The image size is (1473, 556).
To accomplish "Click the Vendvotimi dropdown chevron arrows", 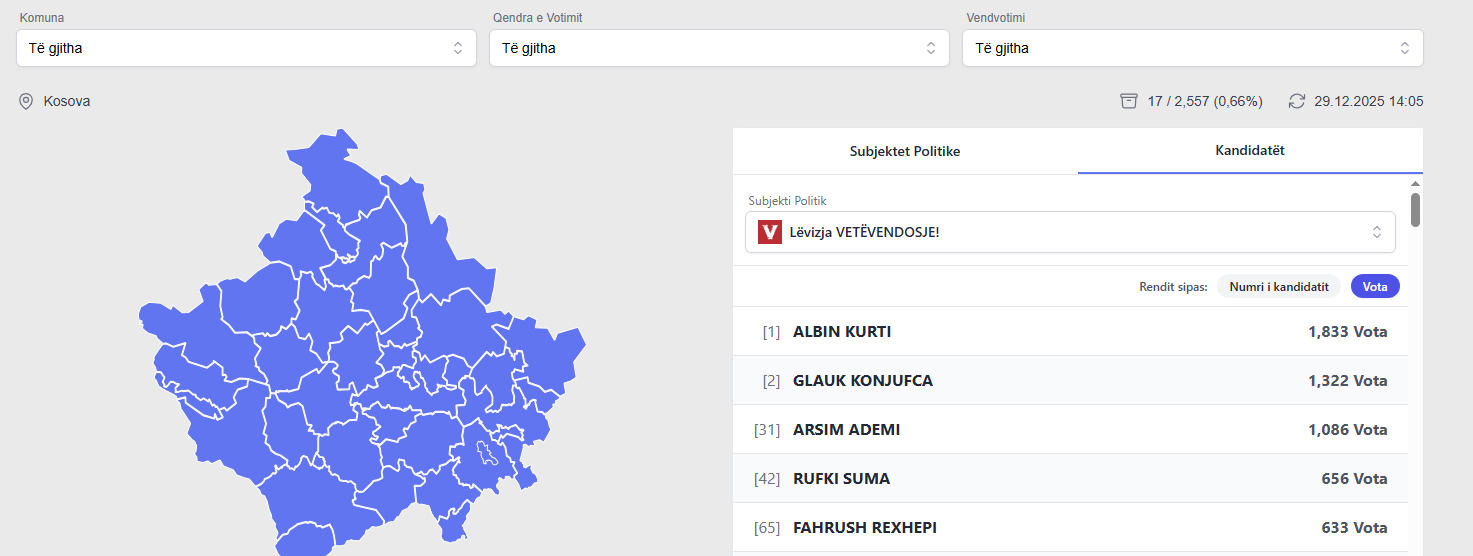I will pyautogui.click(x=1404, y=48).
